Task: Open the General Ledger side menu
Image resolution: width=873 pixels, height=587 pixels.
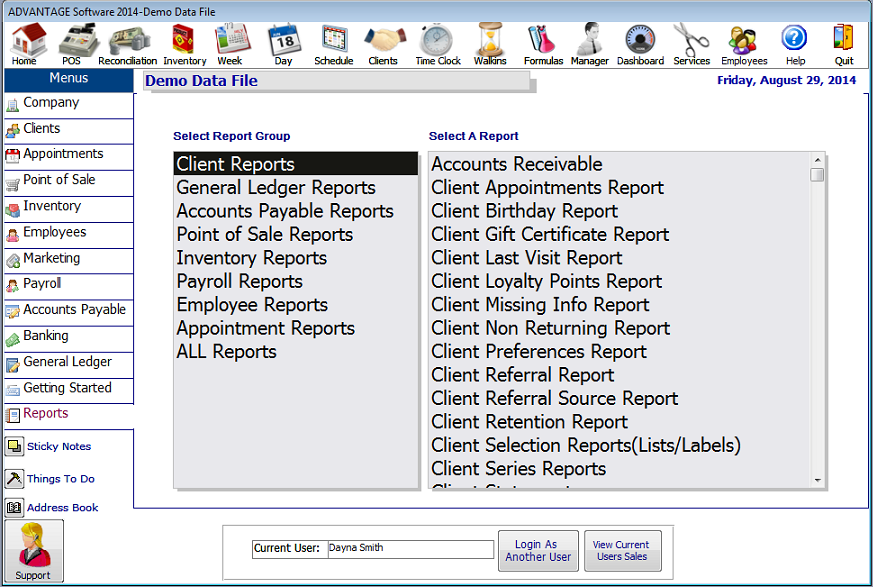Action: [68, 364]
